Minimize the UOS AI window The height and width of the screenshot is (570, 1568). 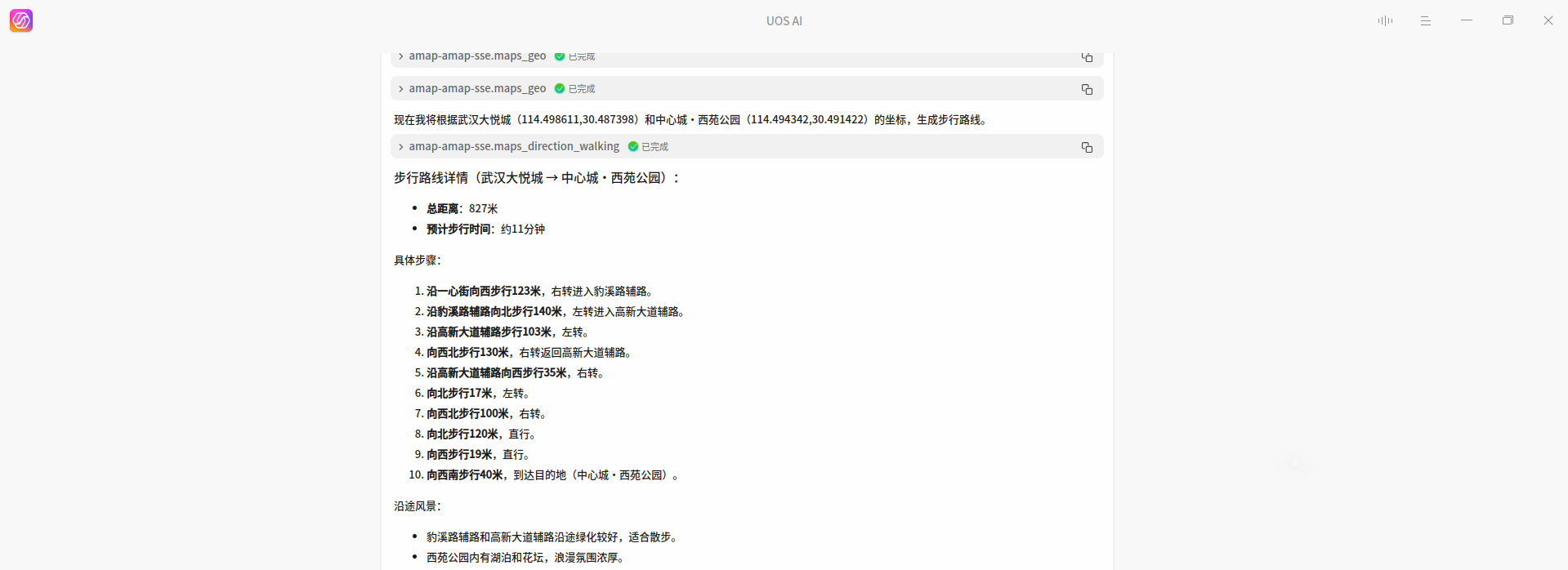1467,20
